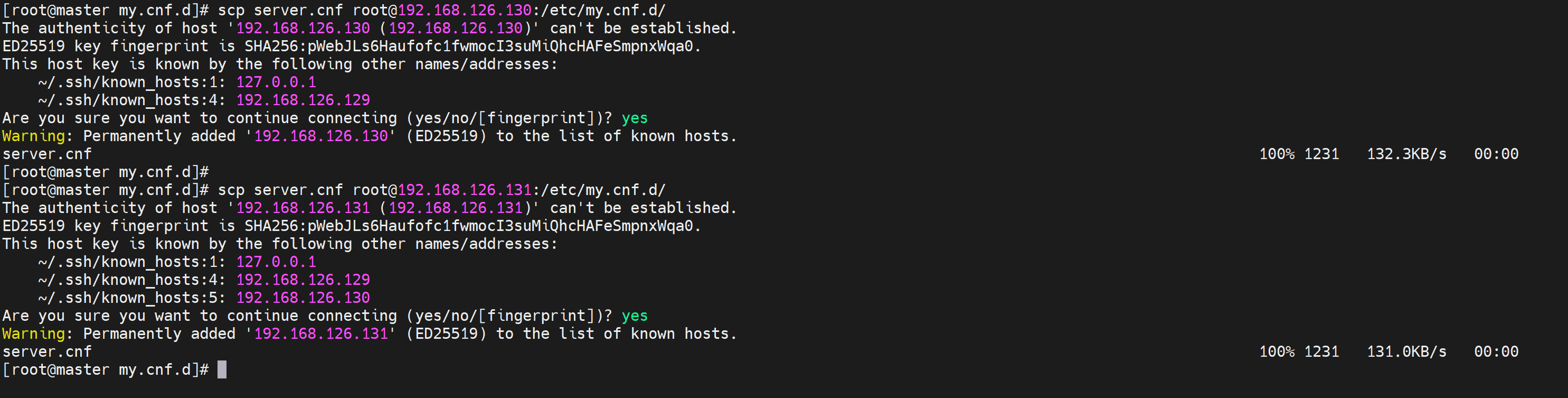Click the empty prompt between the scp commands

[x=106, y=172]
